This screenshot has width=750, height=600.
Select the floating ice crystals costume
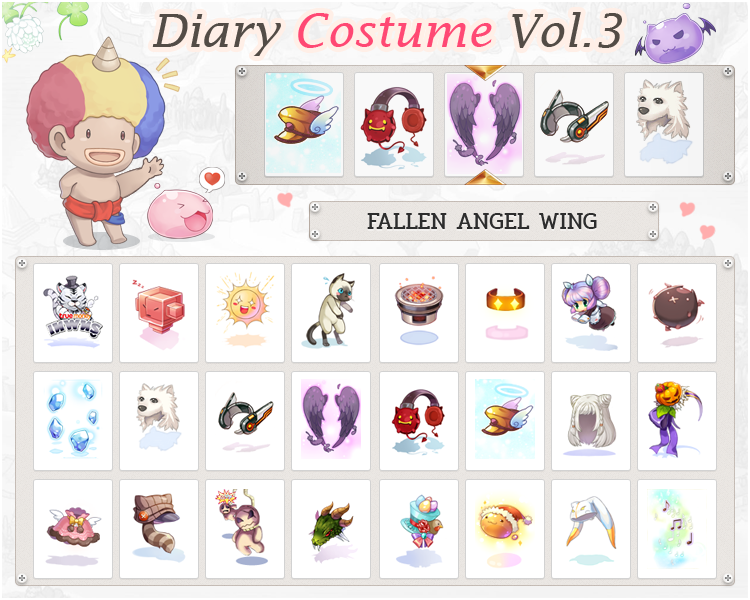coord(73,421)
